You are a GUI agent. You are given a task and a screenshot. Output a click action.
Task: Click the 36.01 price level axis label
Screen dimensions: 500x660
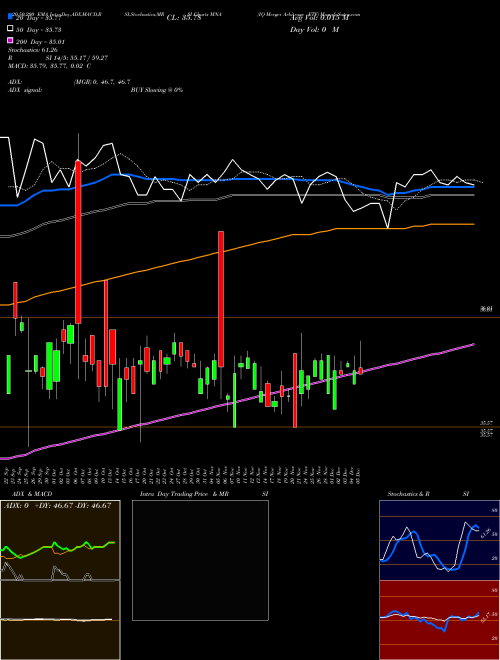point(486,309)
